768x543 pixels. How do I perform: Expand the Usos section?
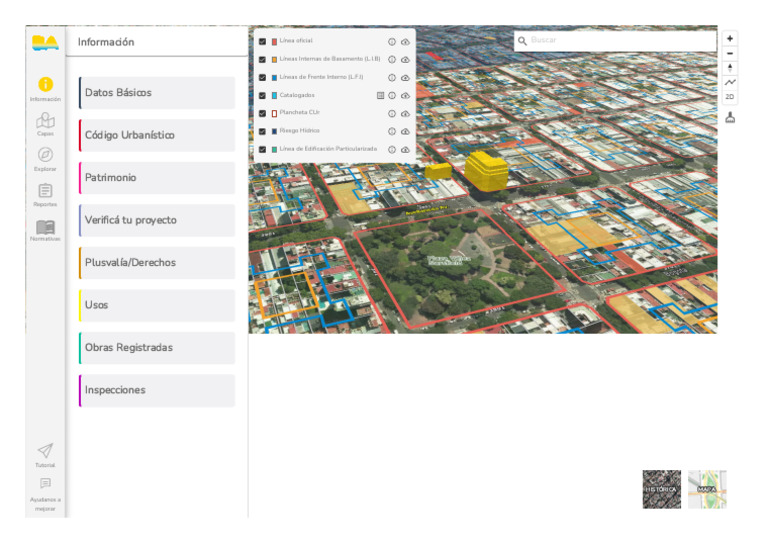click(157, 305)
